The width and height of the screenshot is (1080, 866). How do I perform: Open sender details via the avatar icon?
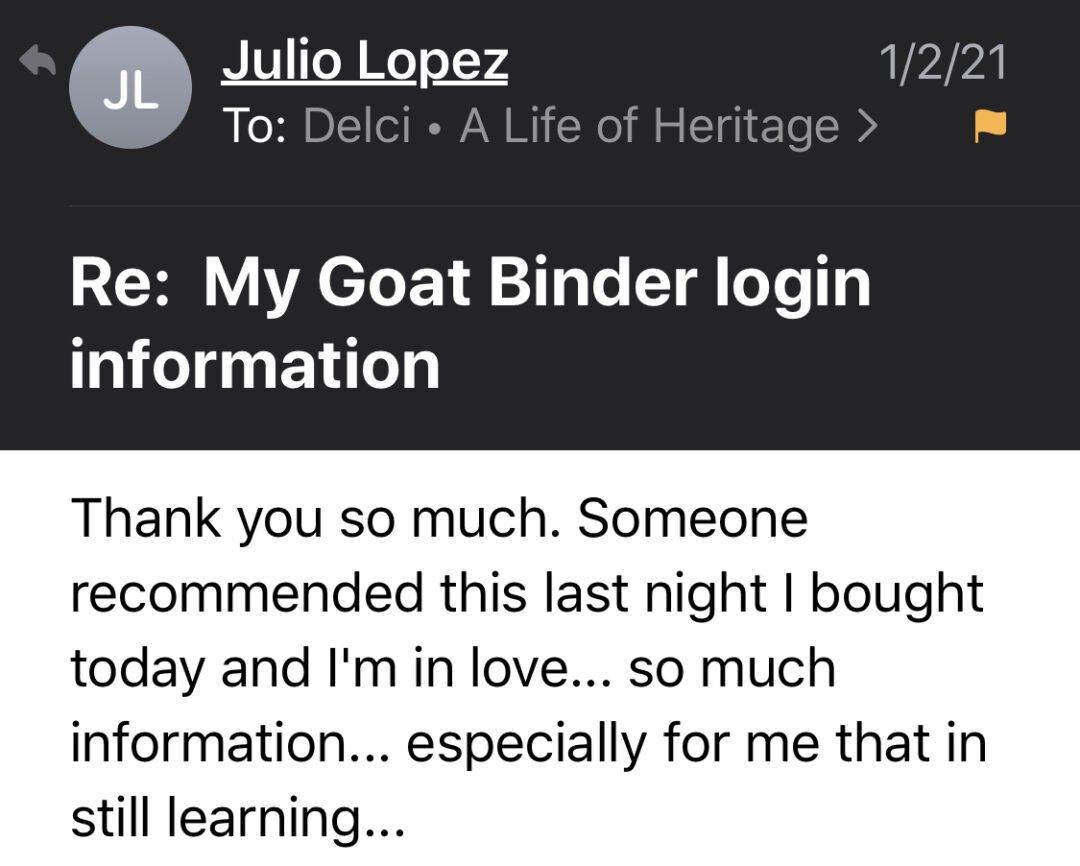click(x=129, y=88)
